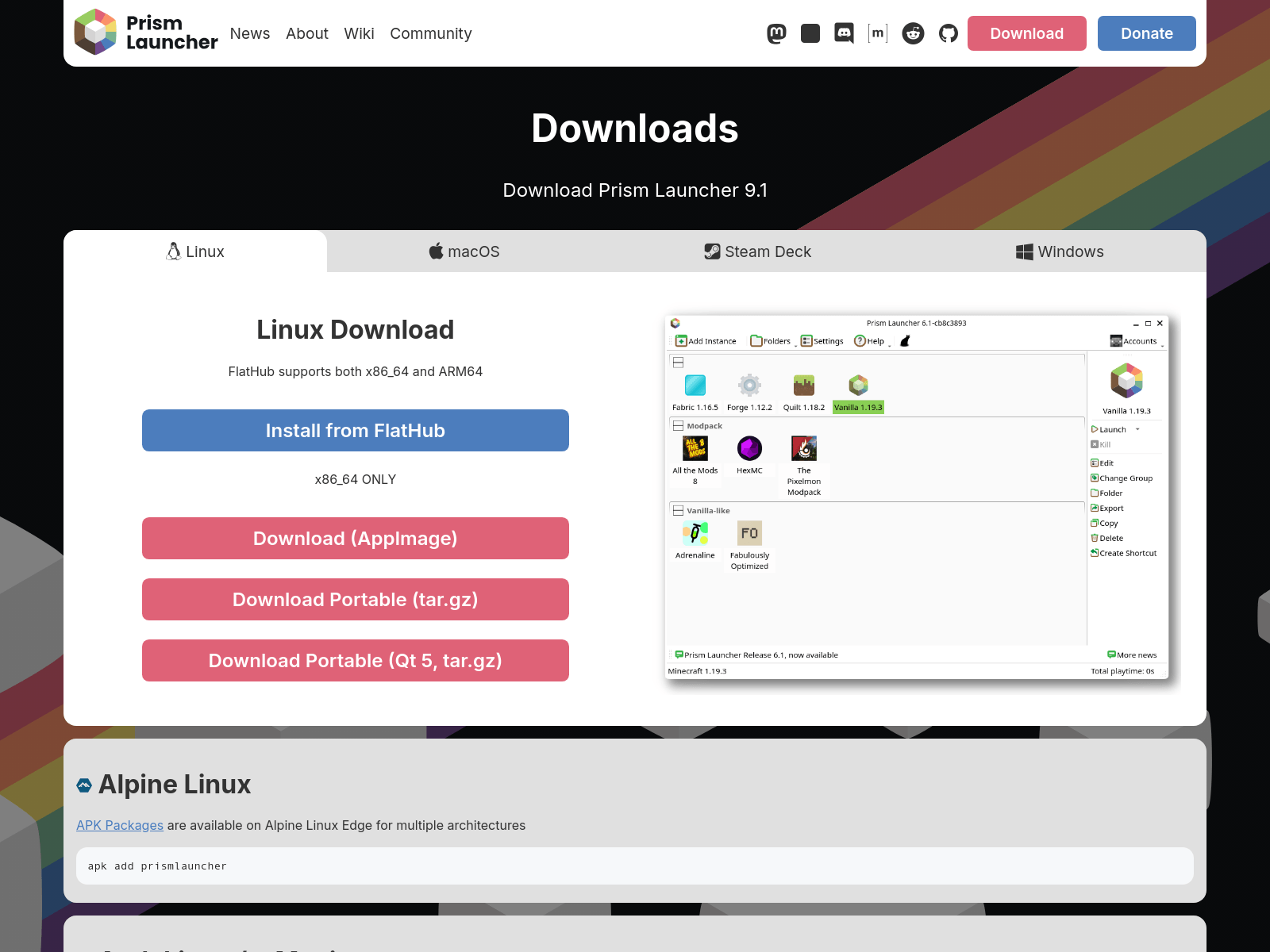The width and height of the screenshot is (1270, 952).
Task: Click Accounts in launcher screenshot
Action: 1133,341
